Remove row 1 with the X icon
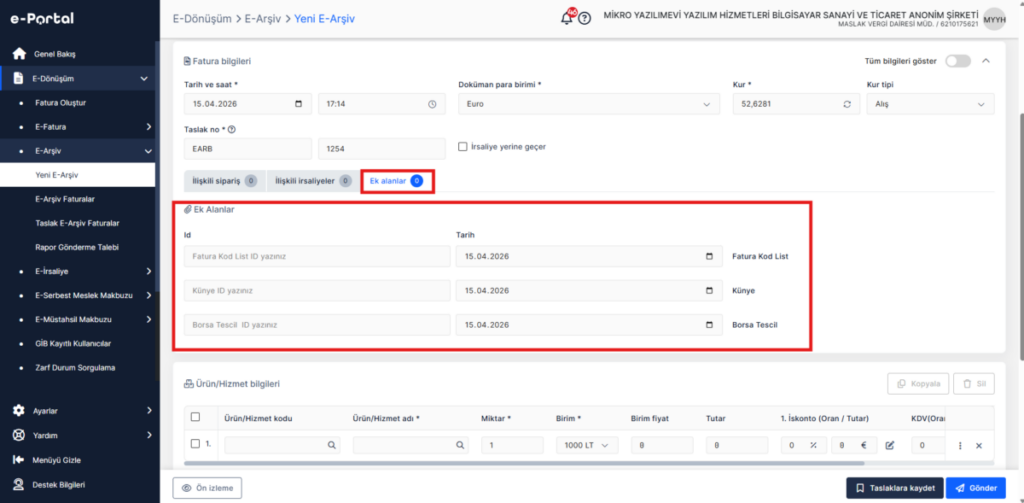Screen dimensions: 1024x503 tap(978, 446)
